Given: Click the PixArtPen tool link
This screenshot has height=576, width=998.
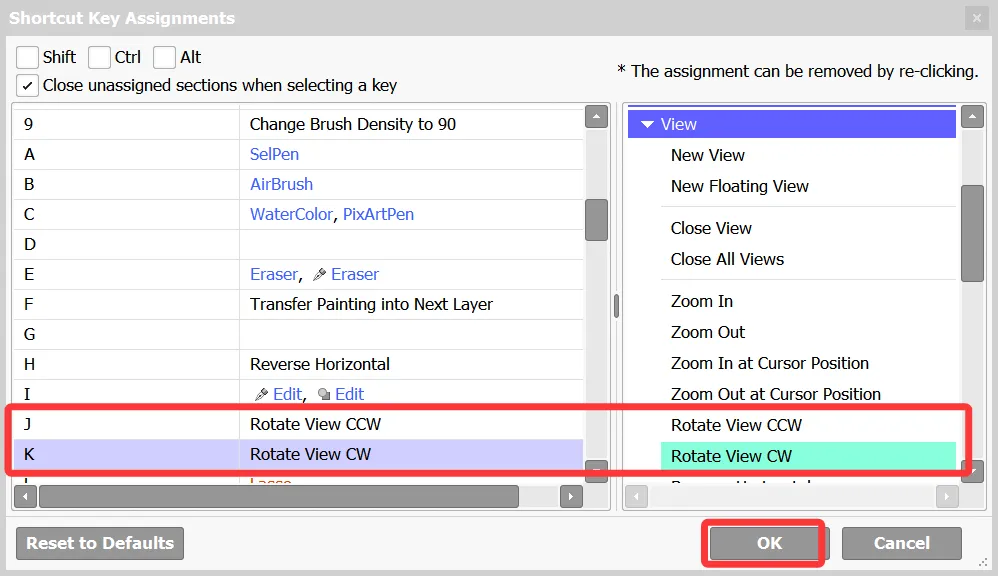Looking at the screenshot, I should tap(378, 214).
